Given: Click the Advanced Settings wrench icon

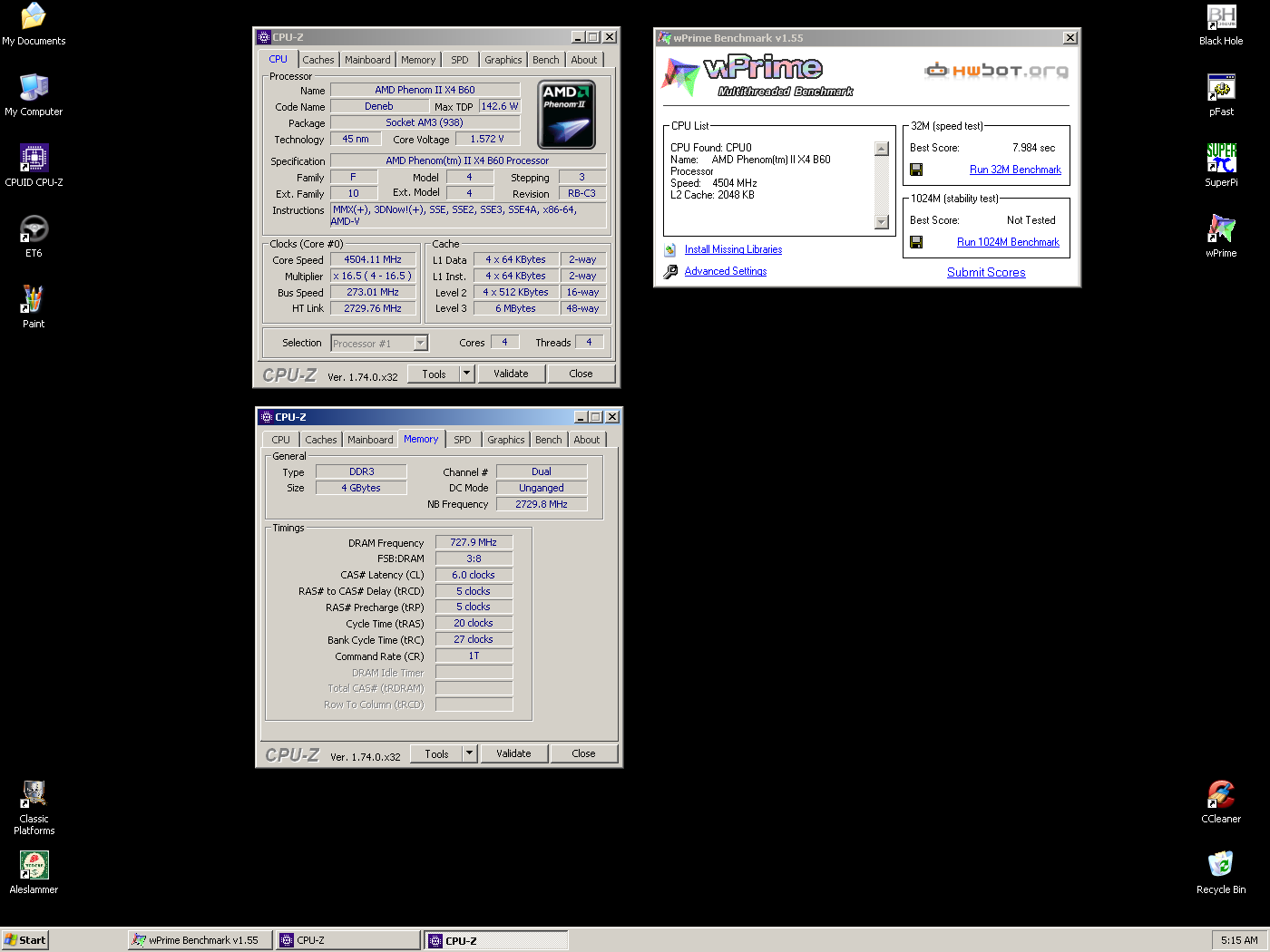Looking at the screenshot, I should pos(669,271).
